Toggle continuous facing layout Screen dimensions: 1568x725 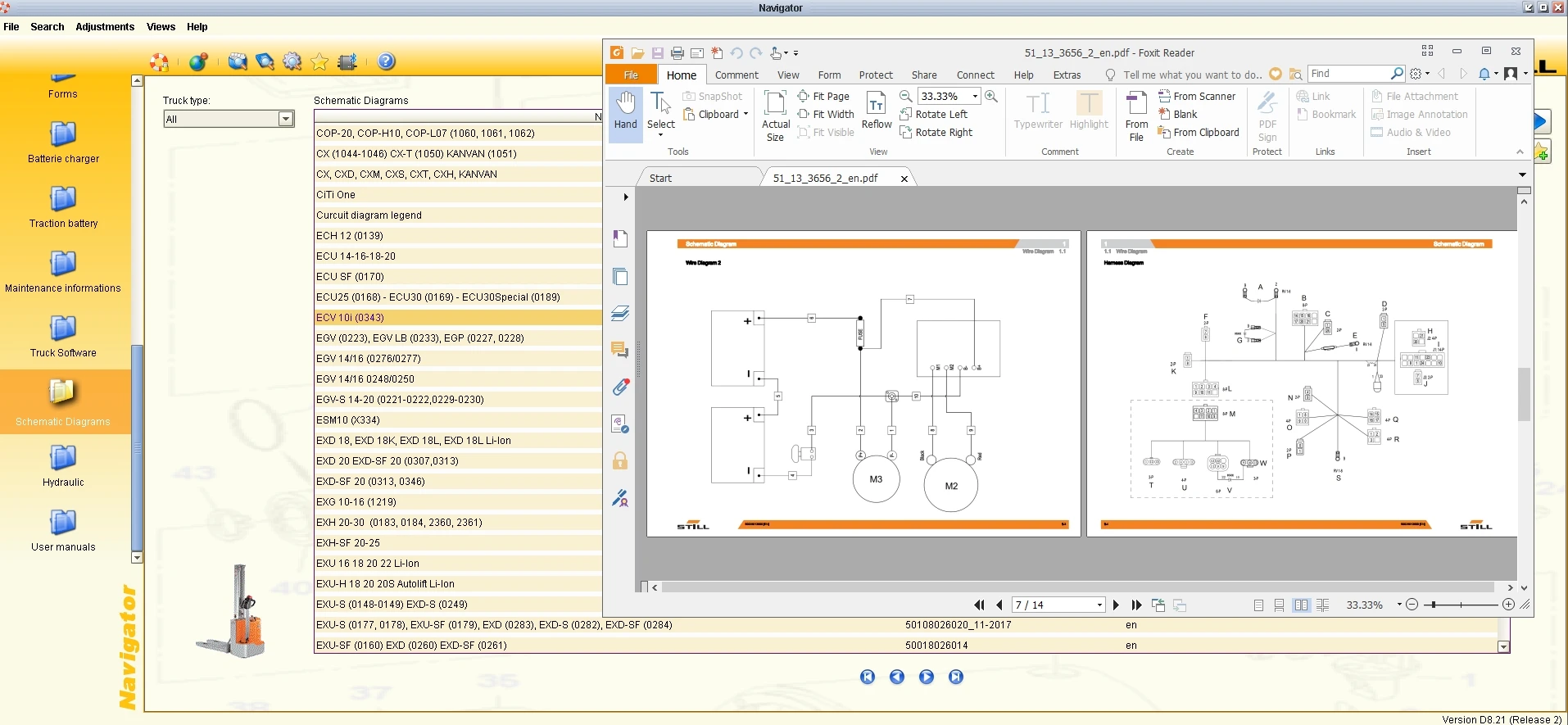(1322, 605)
